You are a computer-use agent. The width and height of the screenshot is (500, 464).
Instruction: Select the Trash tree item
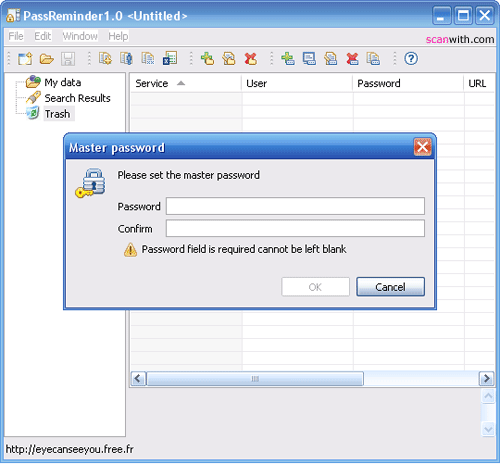tap(58, 114)
